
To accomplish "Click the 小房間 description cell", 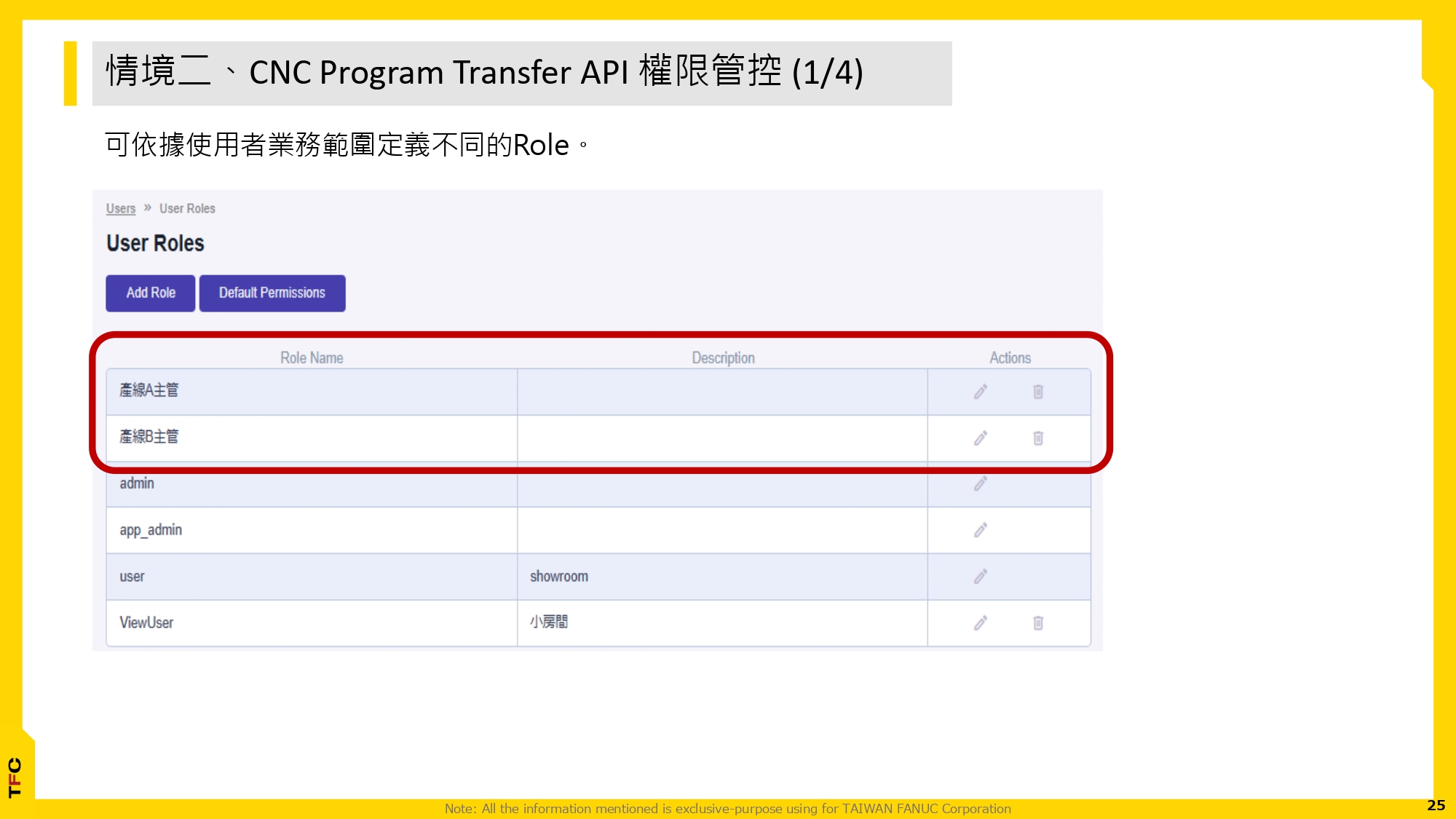I will click(x=722, y=623).
